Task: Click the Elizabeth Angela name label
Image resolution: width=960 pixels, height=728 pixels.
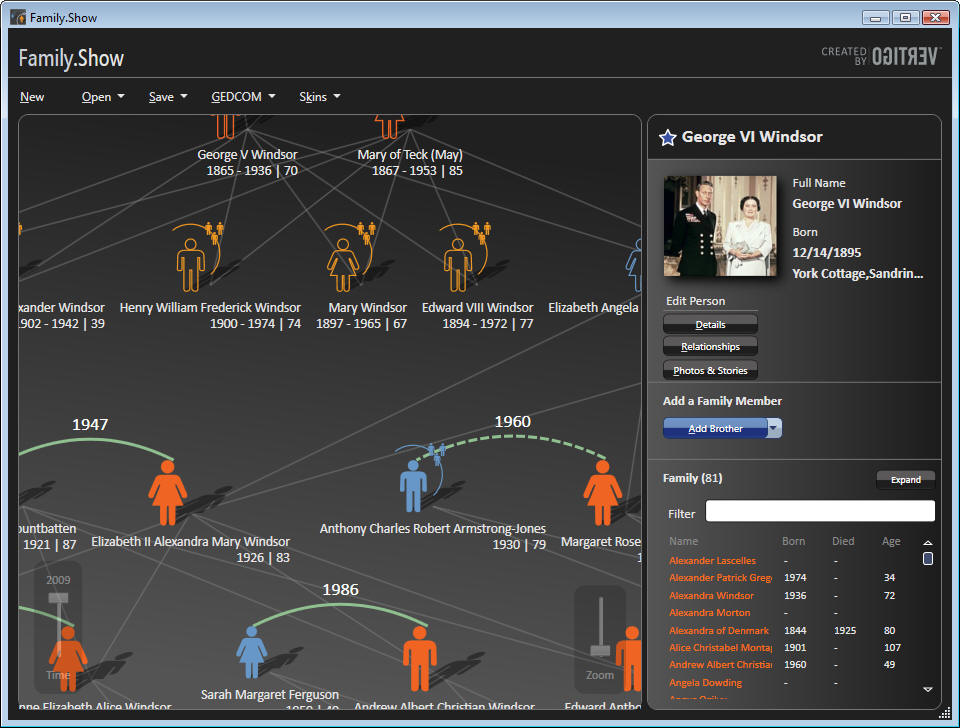Action: tap(593, 307)
